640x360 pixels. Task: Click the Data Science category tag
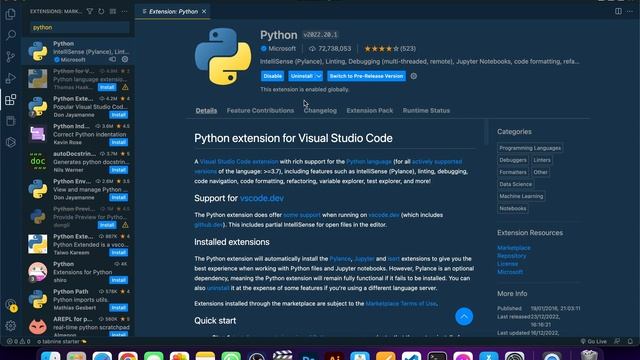pyautogui.click(x=516, y=184)
